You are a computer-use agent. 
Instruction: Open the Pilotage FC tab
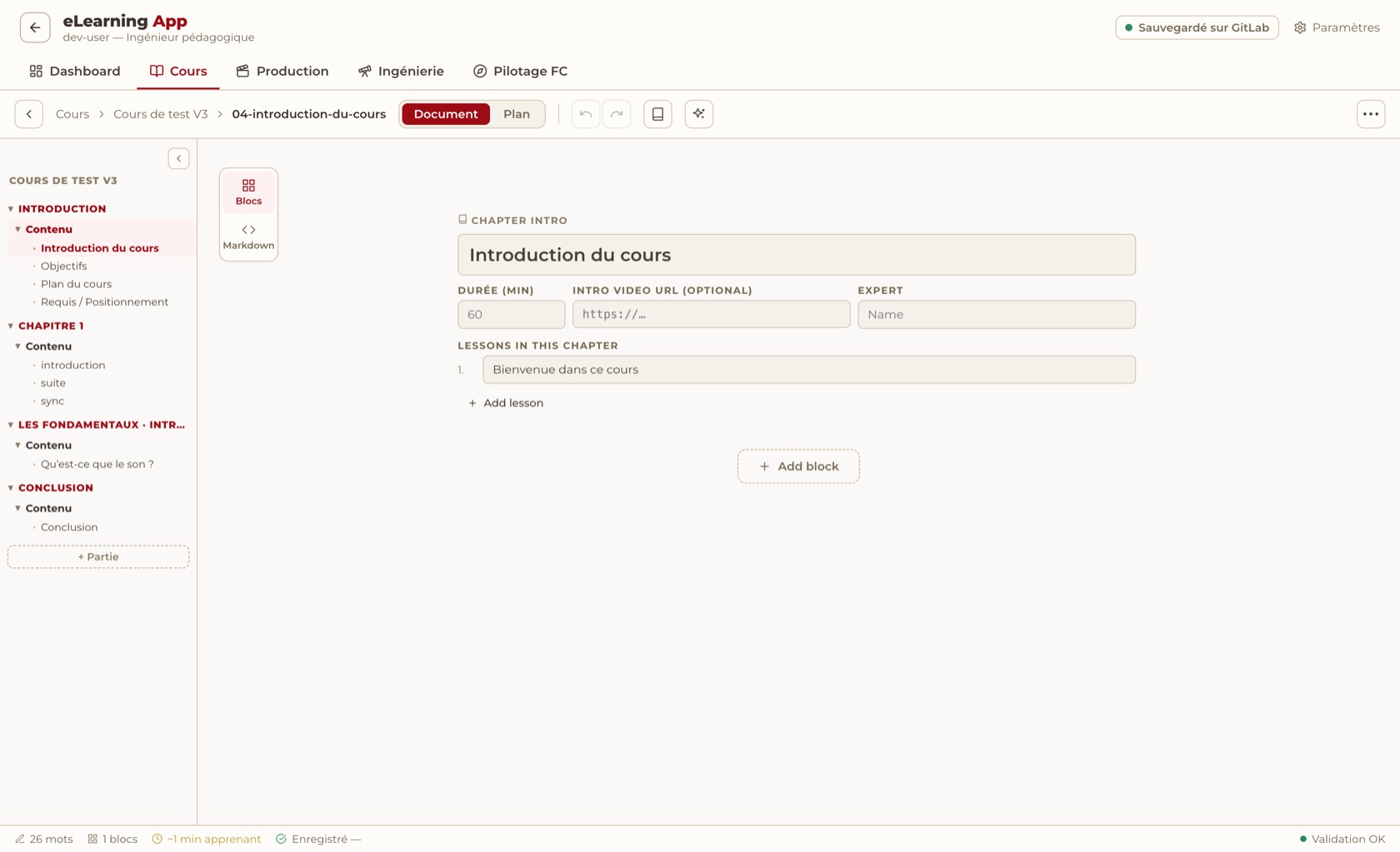521,71
